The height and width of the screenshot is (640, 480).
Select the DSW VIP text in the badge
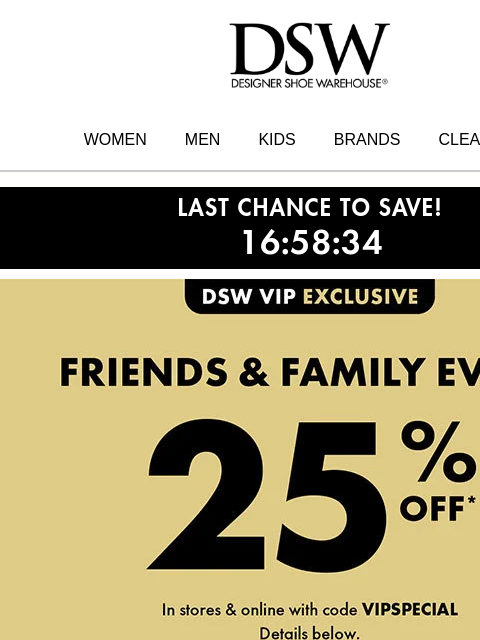[x=249, y=296]
